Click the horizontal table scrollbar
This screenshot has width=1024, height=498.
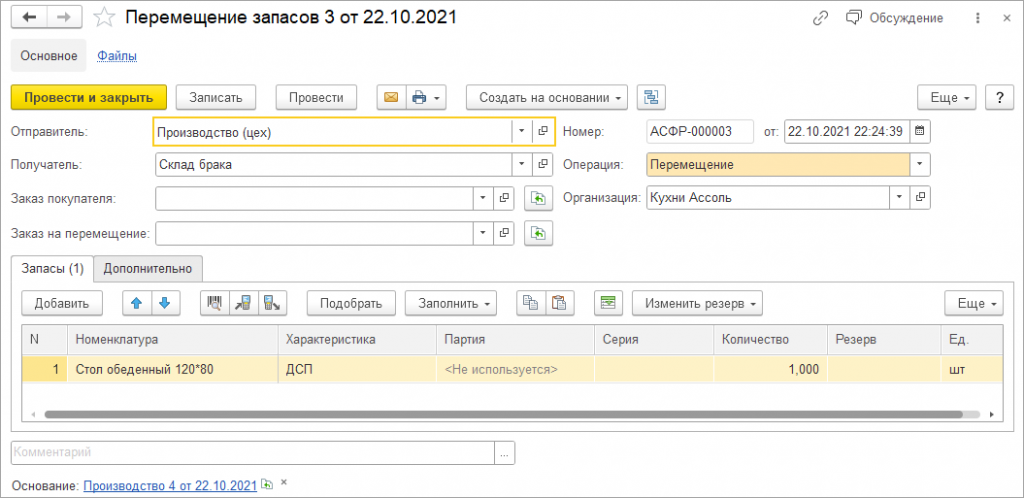tap(500, 413)
